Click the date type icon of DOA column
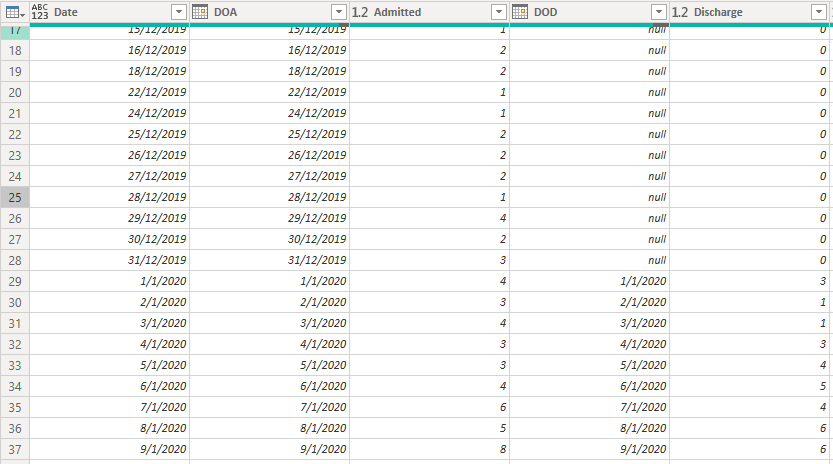 click(200, 12)
